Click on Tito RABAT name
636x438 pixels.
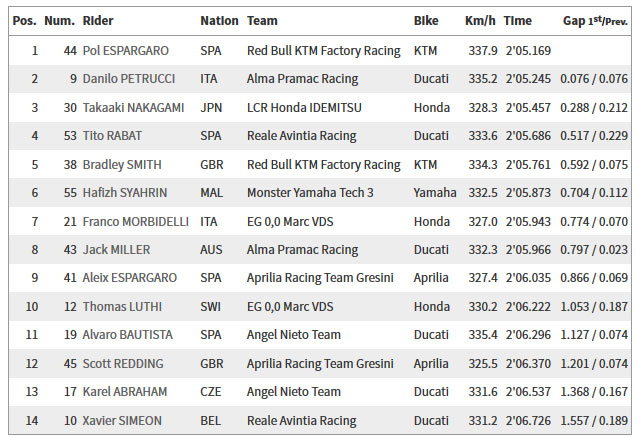112,135
